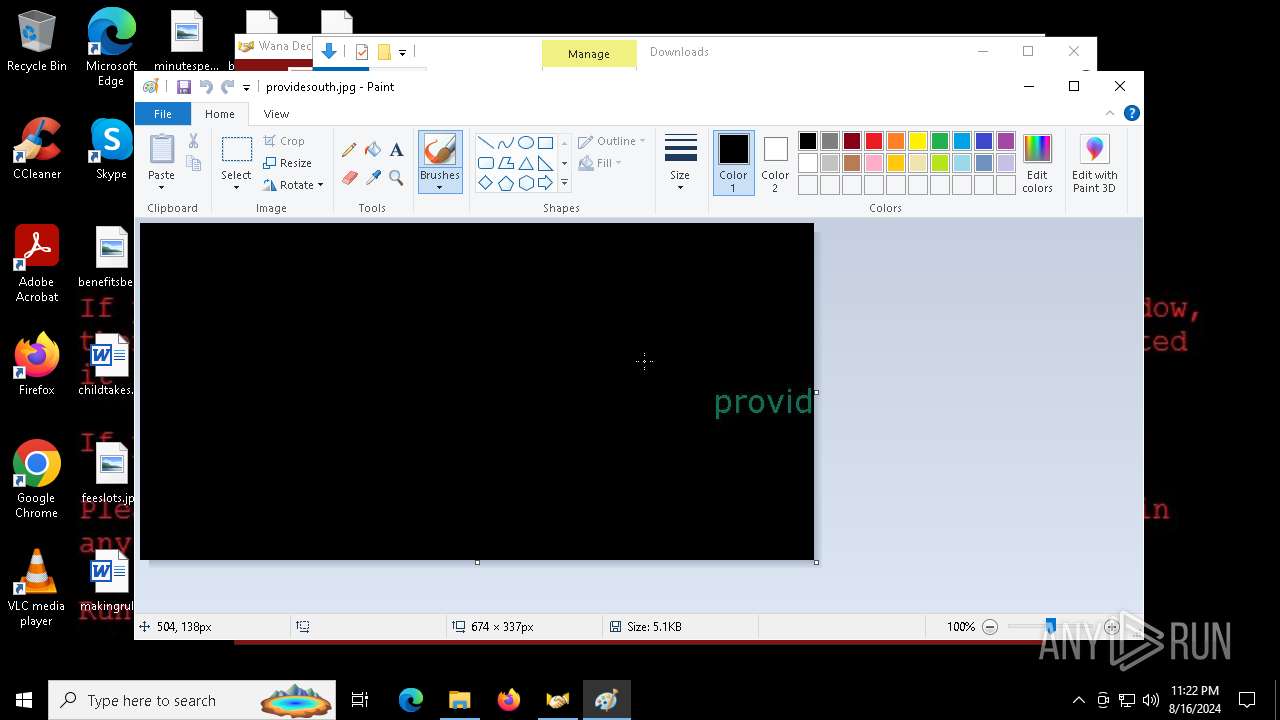Click Edit with Paint 3D
Image resolution: width=1280 pixels, height=720 pixels.
point(1094,163)
